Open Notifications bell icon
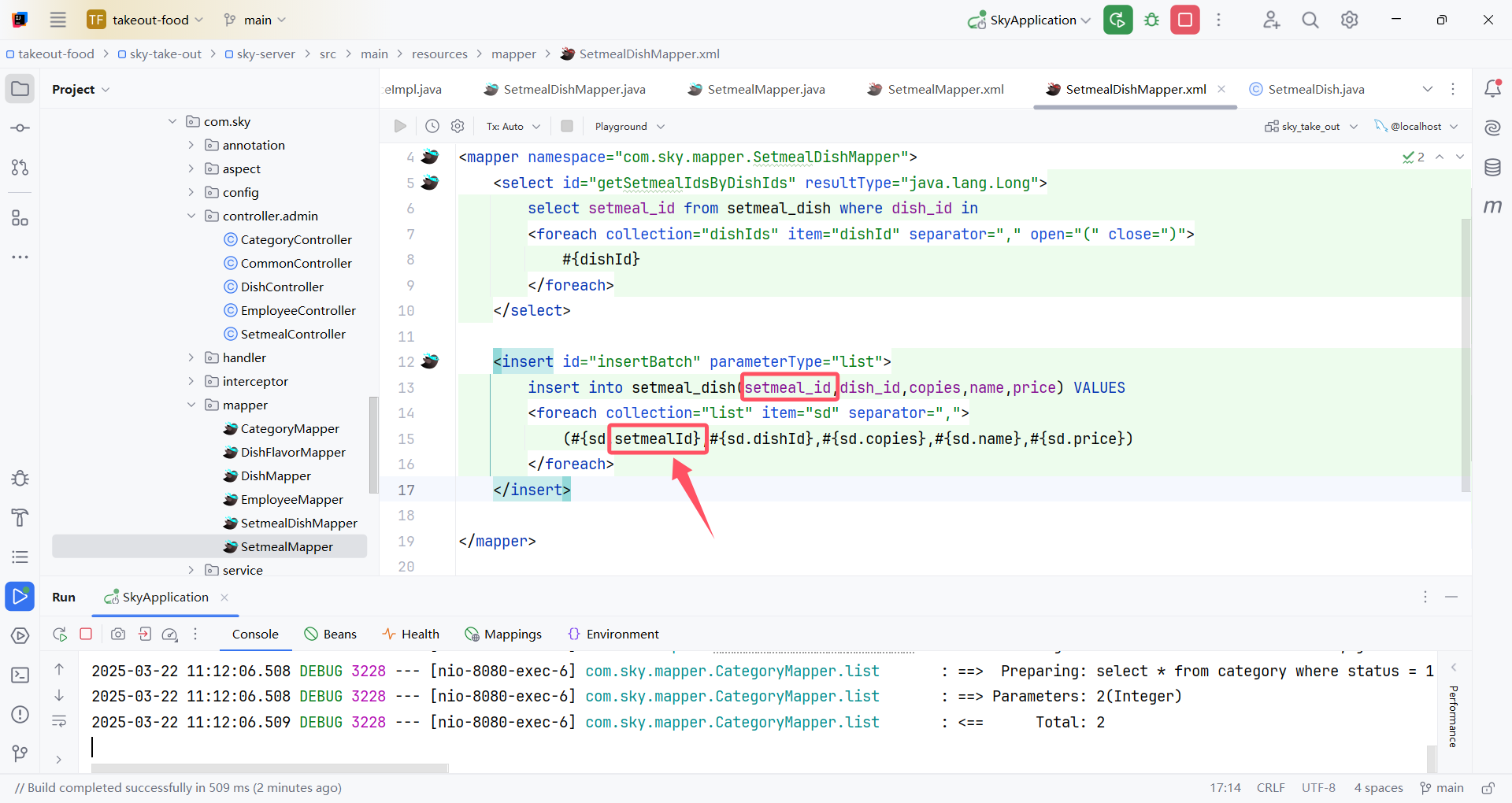The width and height of the screenshot is (1512, 803). pos(1492,88)
